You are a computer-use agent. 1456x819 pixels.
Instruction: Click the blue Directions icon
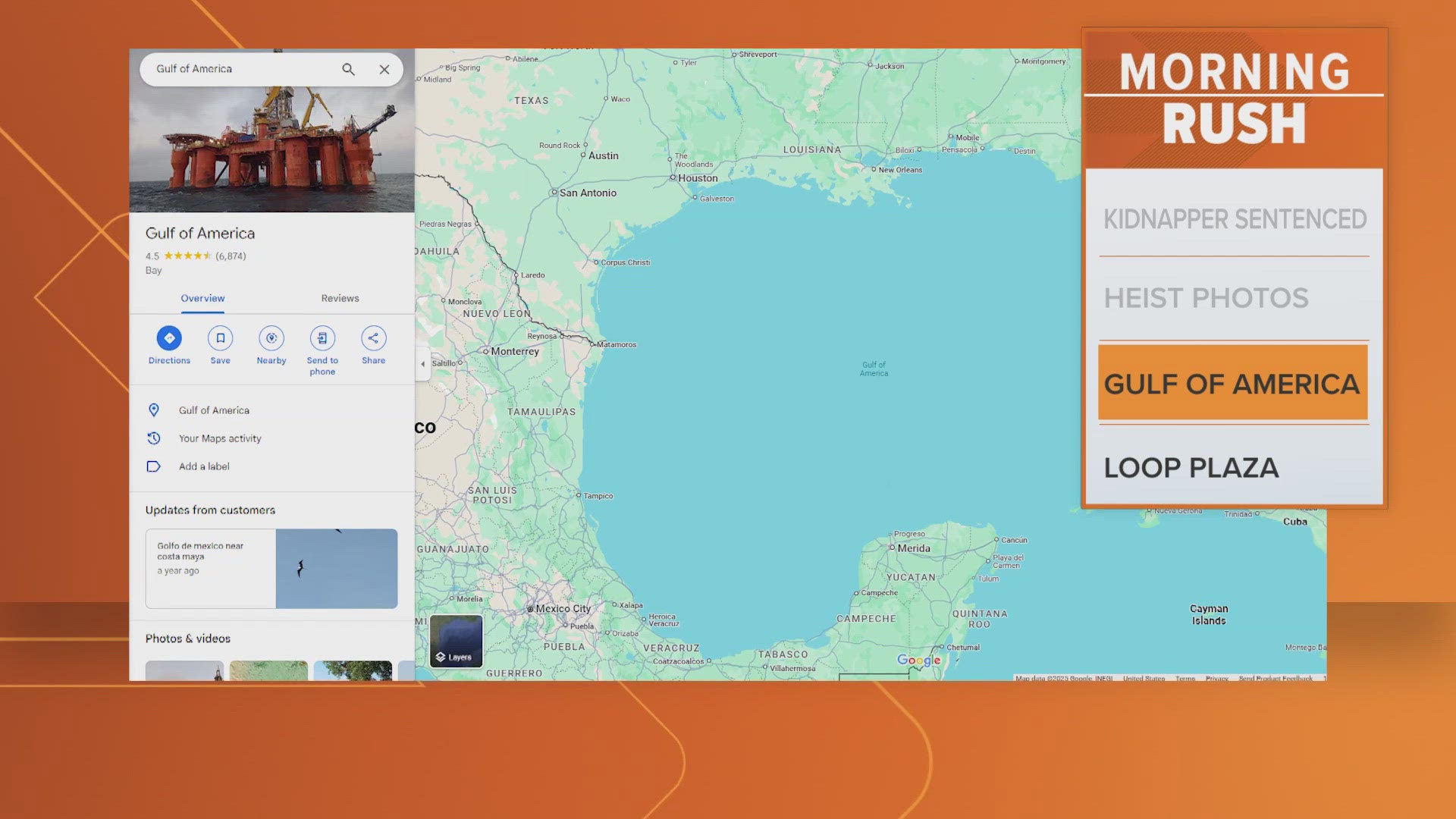point(169,338)
